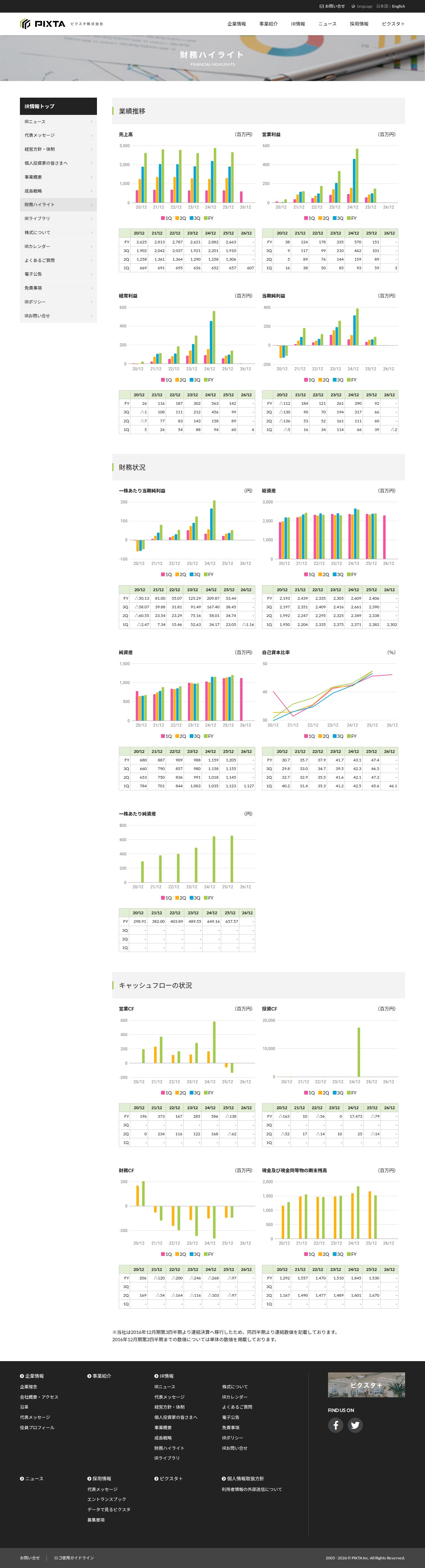Open the Twitter icon under FIND US ON
Viewport: 425px width, 1568px height.
point(355,1425)
